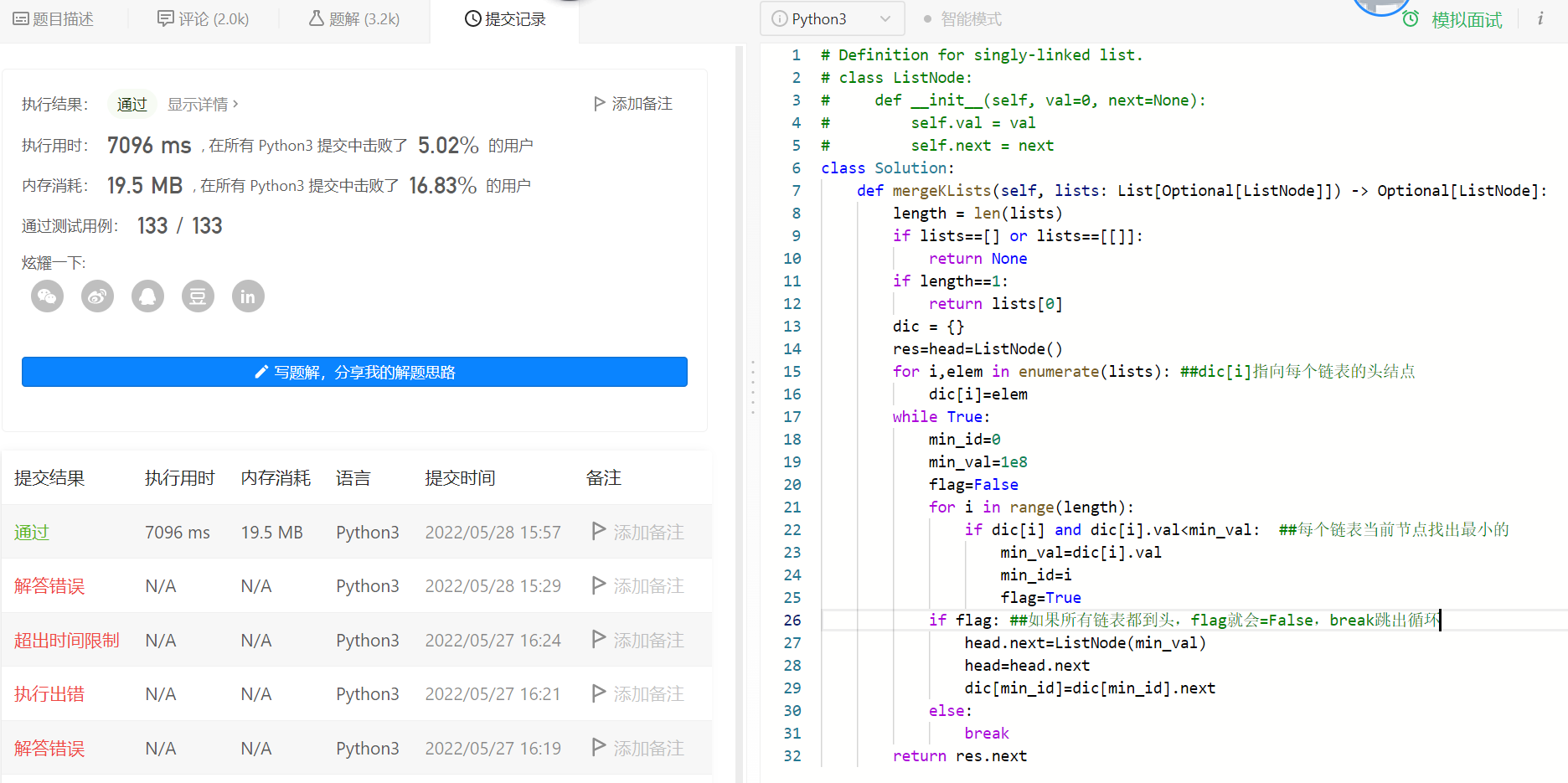Share result via Douban icon
Viewport: 1568px width, 783px height.
198,296
